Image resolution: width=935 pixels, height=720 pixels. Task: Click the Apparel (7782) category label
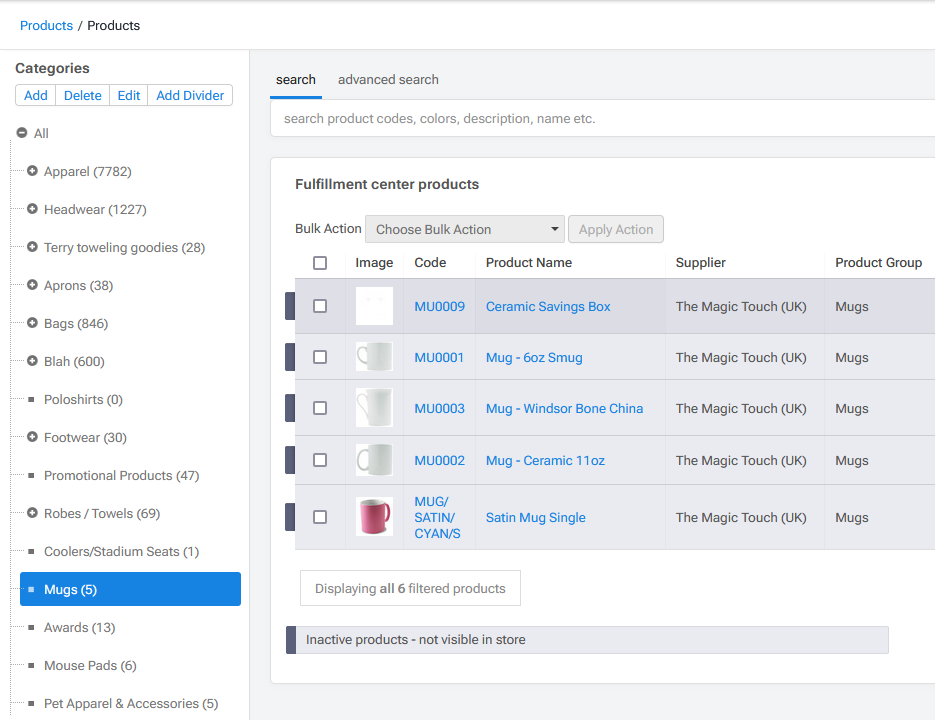click(88, 171)
